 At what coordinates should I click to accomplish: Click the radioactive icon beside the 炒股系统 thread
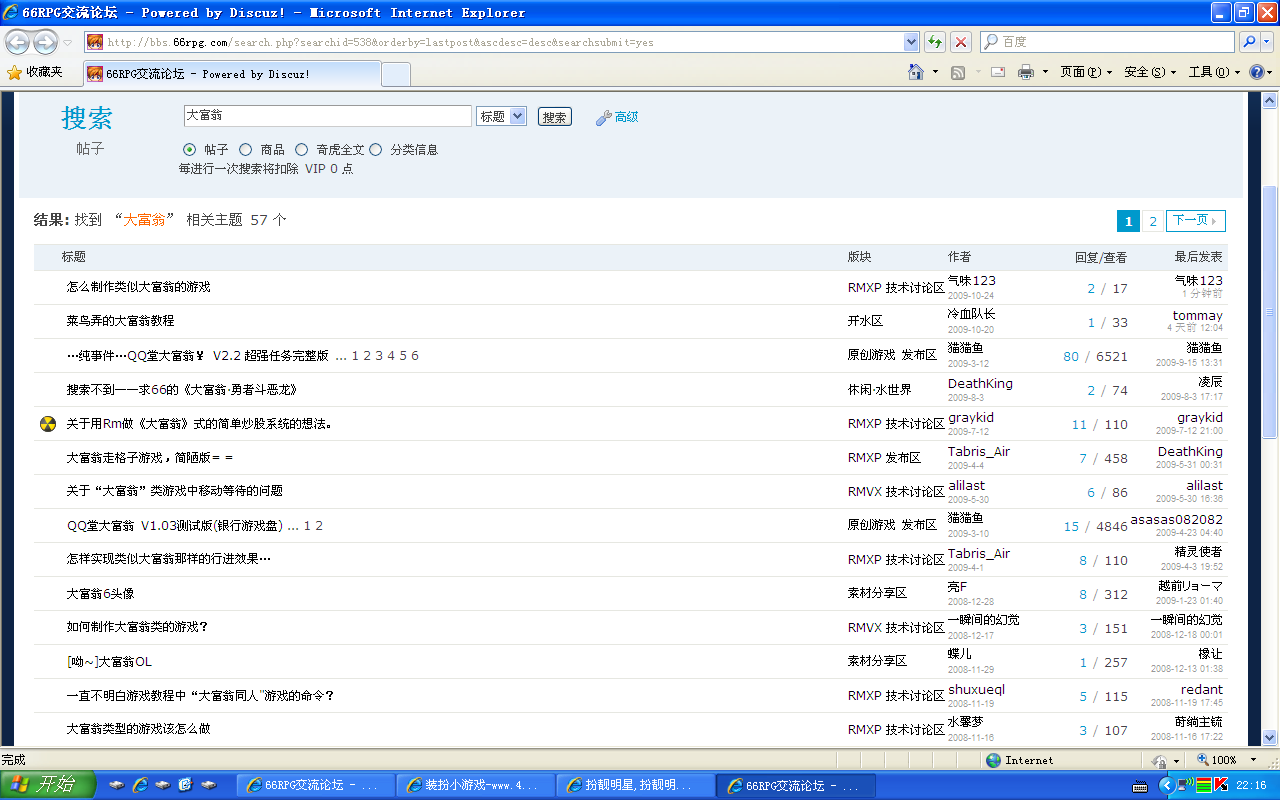(x=48, y=424)
